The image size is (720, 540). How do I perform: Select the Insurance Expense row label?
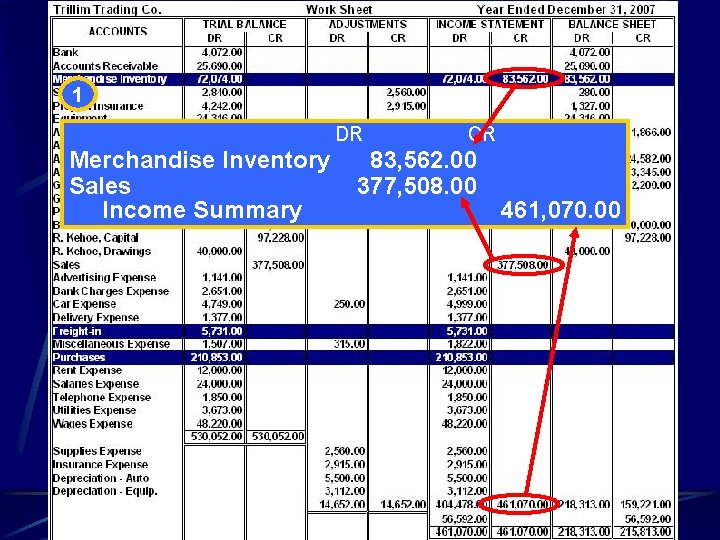click(x=100, y=465)
